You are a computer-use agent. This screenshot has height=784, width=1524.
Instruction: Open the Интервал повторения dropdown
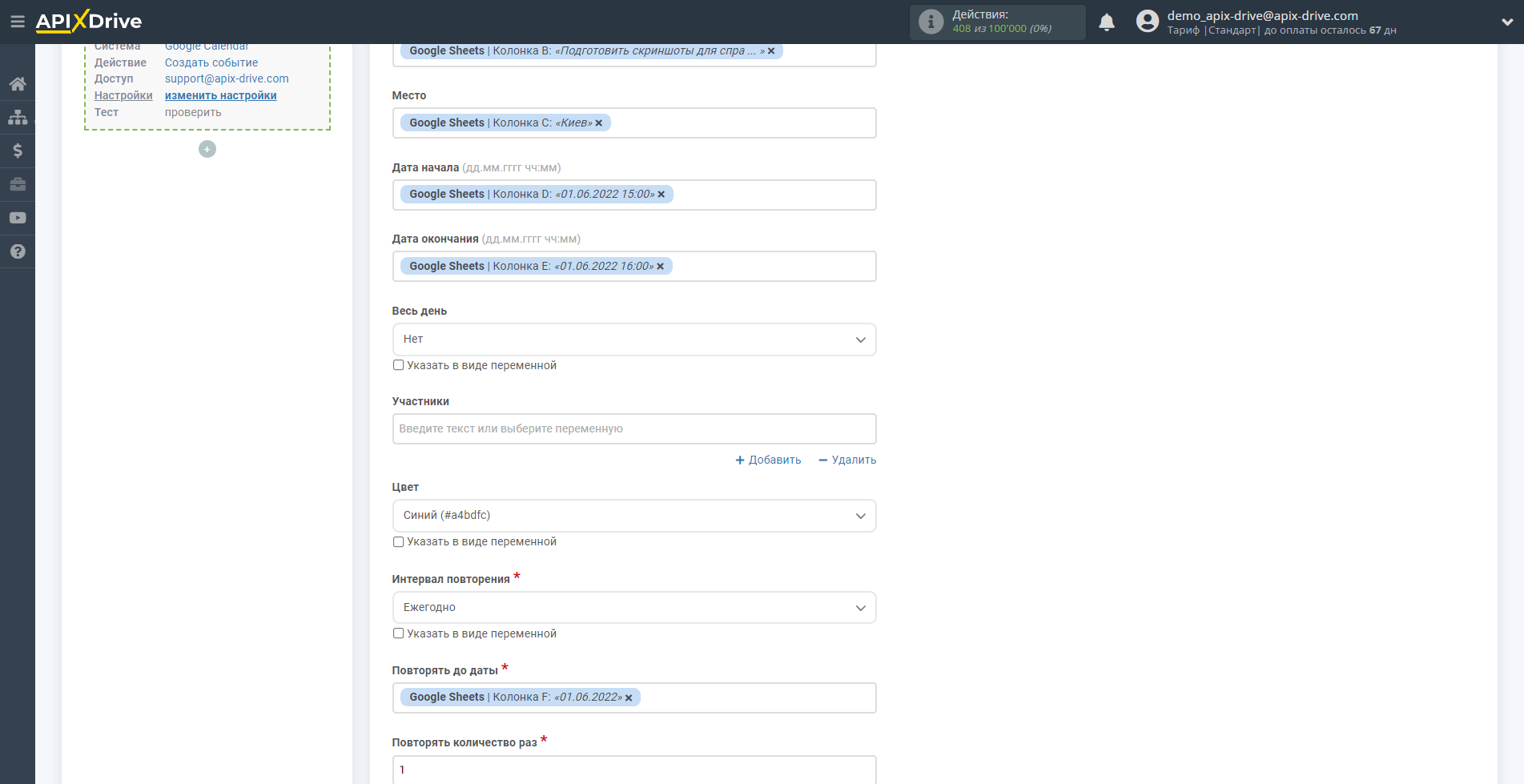[x=634, y=608]
